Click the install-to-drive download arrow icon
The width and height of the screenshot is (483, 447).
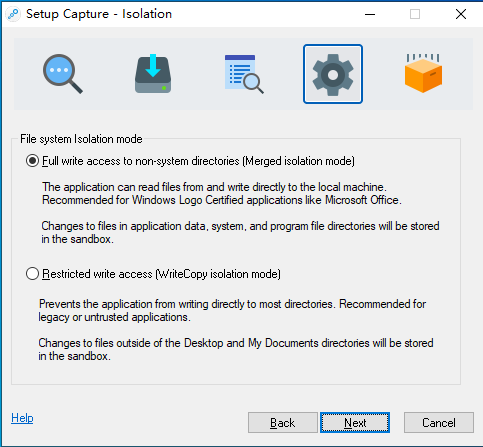coord(153,74)
